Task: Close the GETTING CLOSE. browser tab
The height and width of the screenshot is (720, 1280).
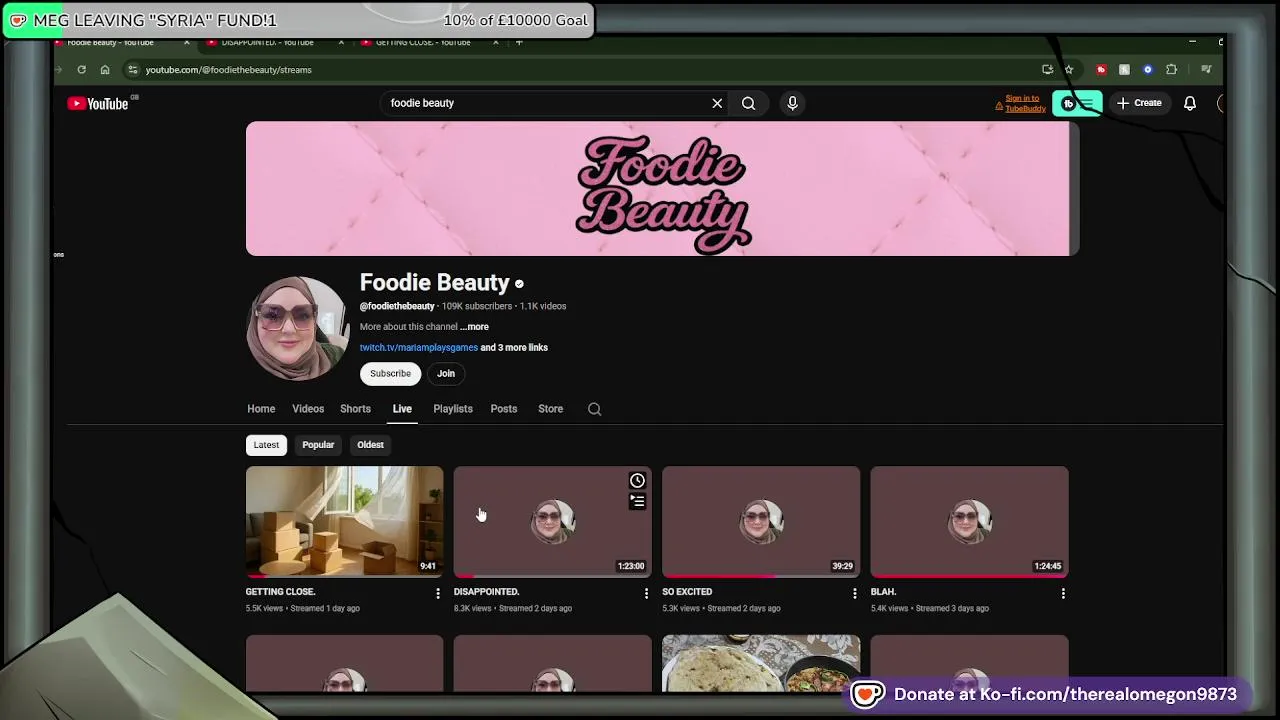Action: click(x=495, y=42)
